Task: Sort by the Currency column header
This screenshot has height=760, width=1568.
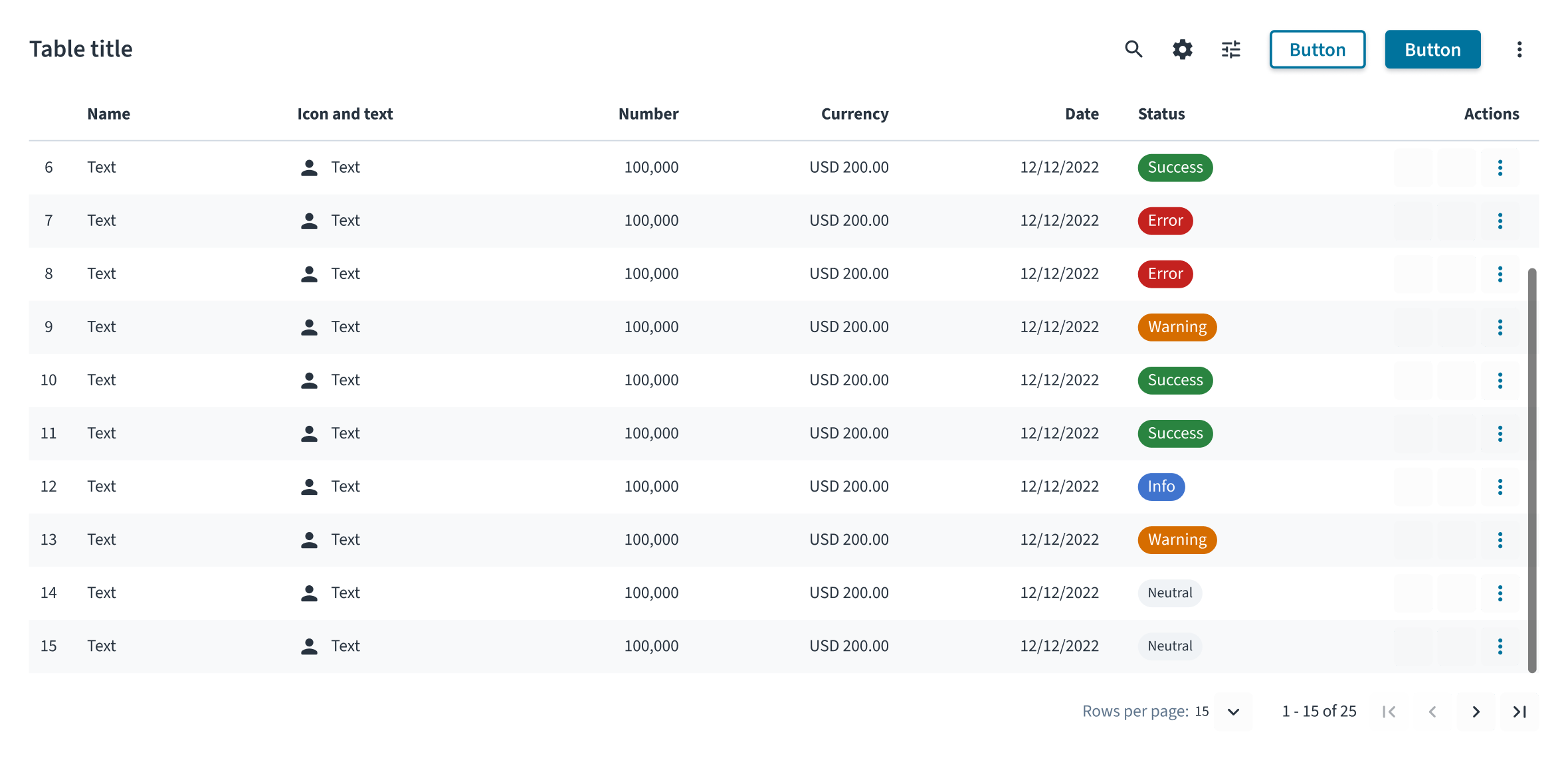Action: tap(854, 114)
